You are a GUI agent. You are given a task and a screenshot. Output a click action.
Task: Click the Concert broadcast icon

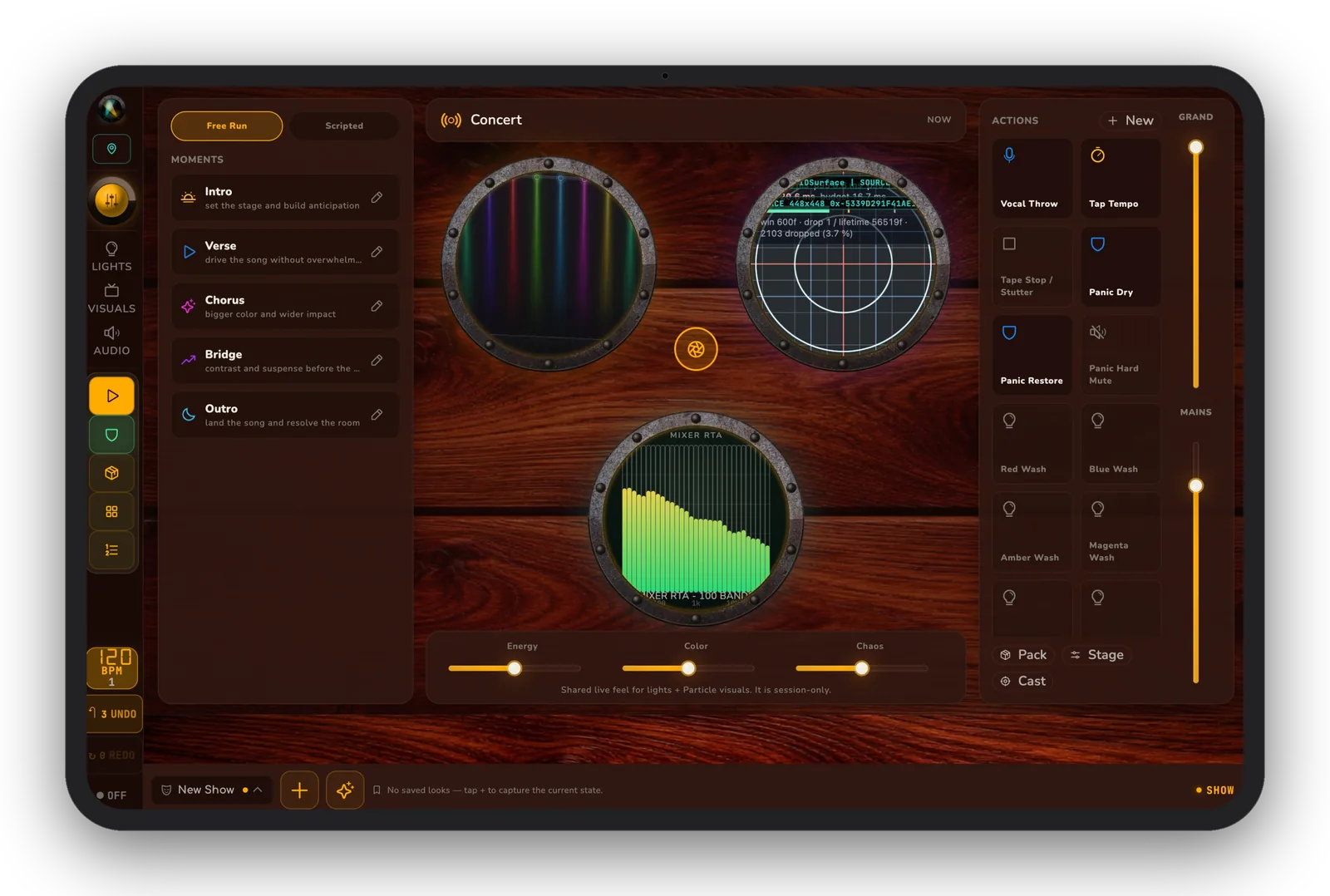pos(451,120)
